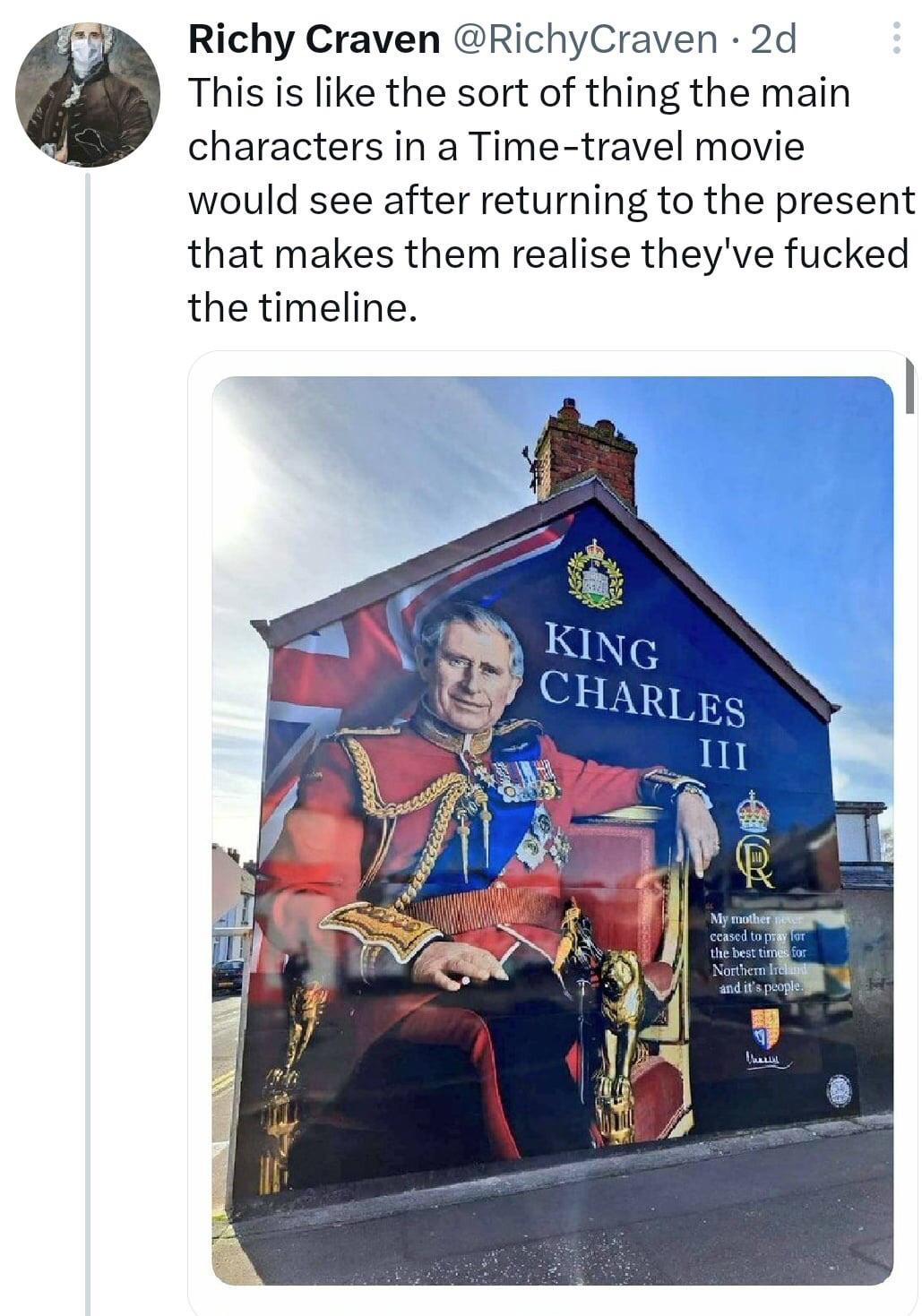922x1316 pixels.
Task: Open Richy Craven's profile avatar
Action: click(87, 95)
